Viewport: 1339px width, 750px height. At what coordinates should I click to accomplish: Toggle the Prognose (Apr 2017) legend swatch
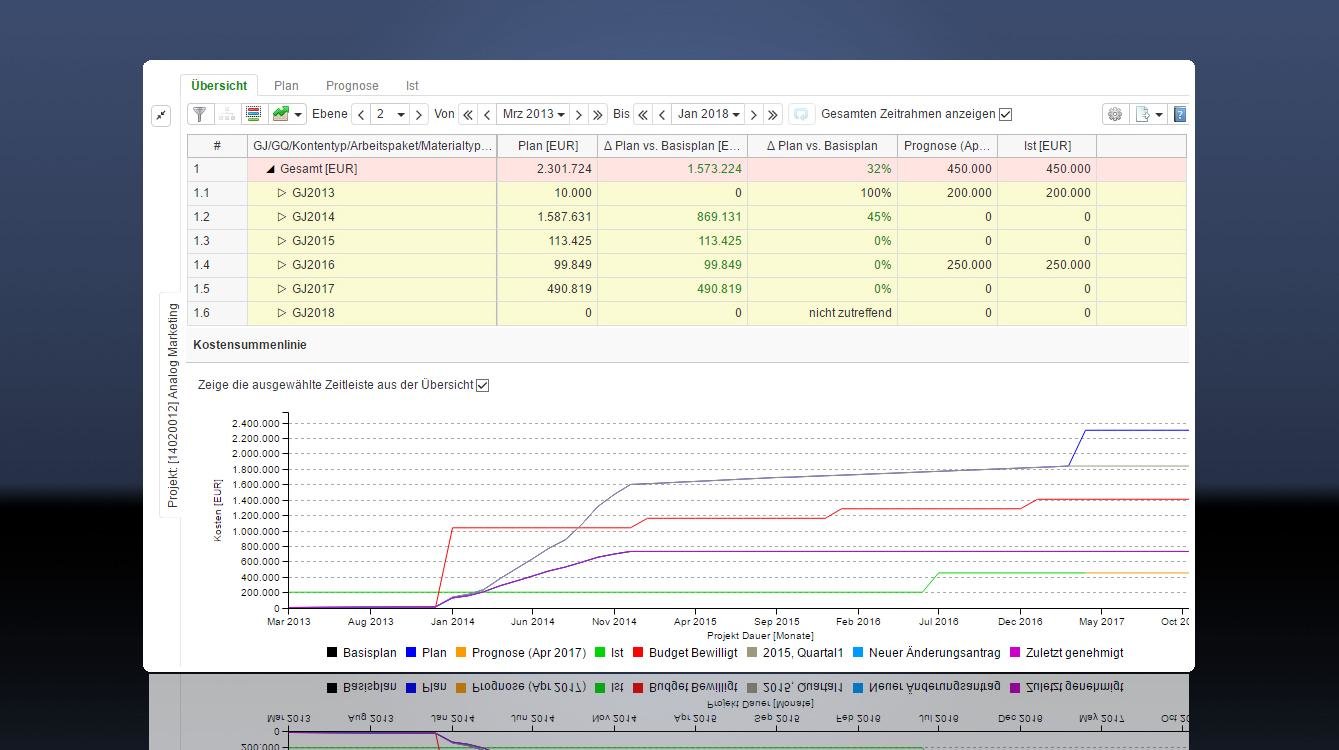pos(461,653)
